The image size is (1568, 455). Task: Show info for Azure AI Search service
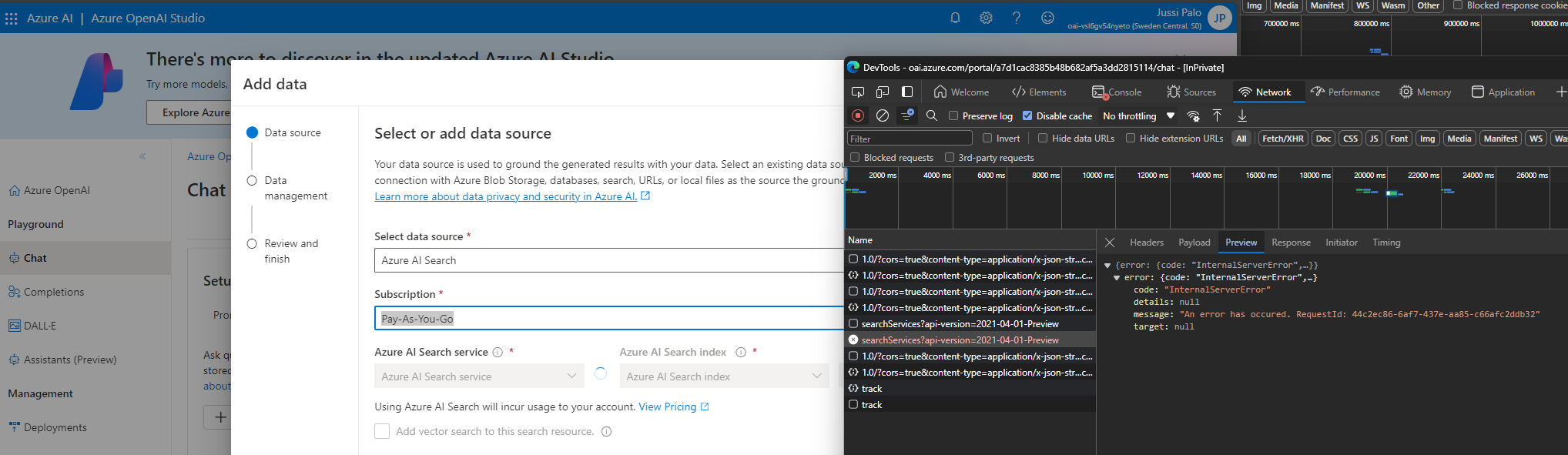(x=498, y=352)
